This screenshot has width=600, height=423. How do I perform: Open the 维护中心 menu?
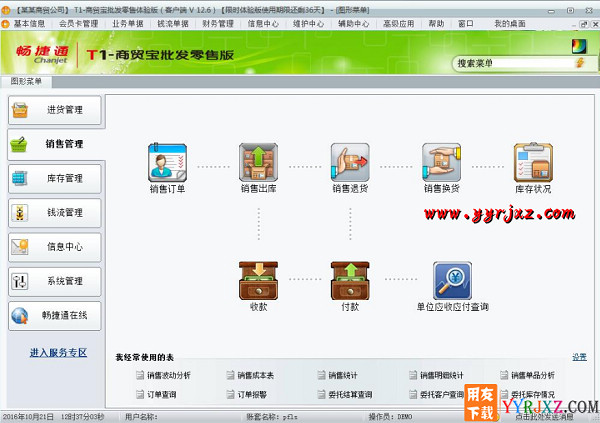[308, 24]
